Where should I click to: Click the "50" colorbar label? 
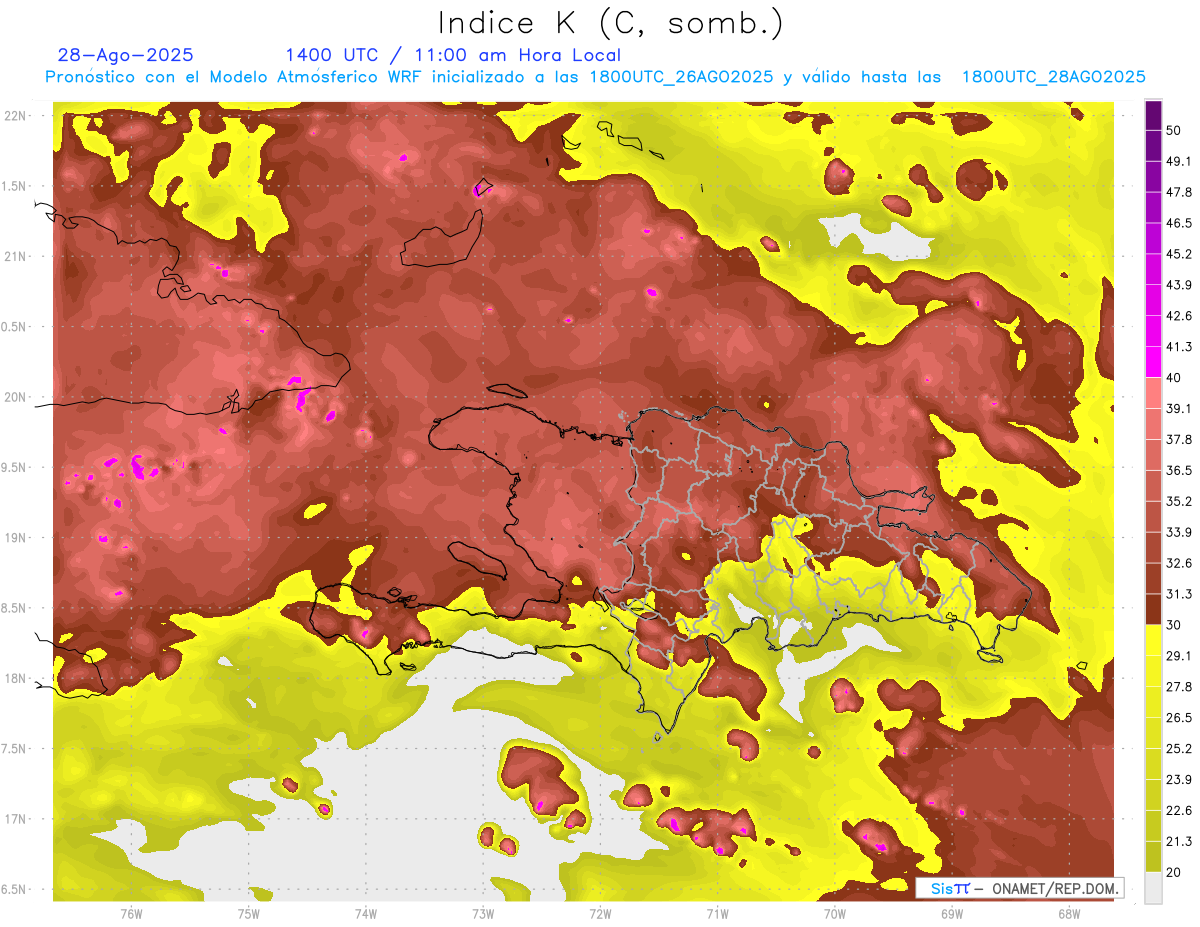1174,130
